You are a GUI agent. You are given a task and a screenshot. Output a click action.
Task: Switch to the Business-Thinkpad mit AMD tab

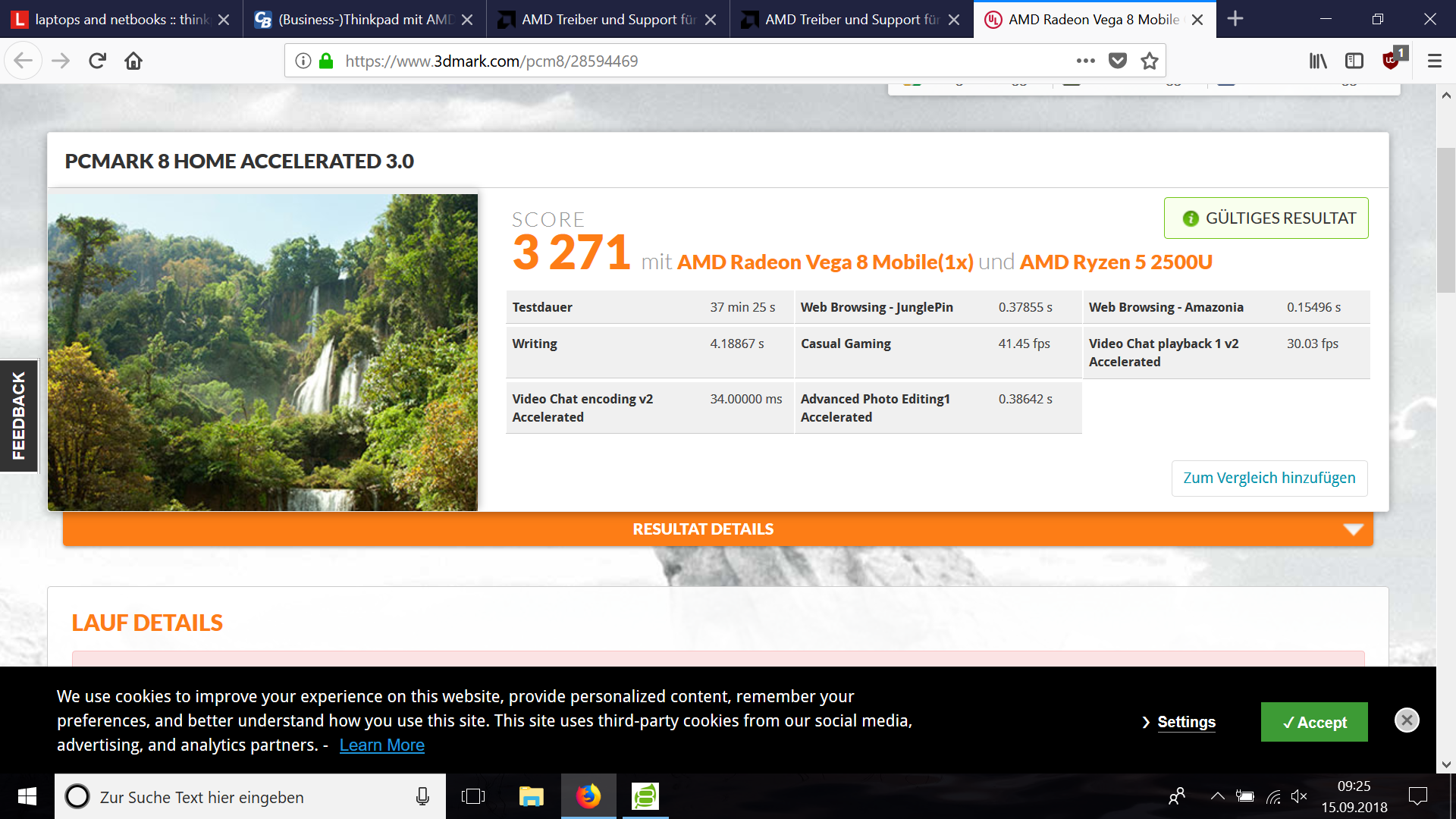356,19
